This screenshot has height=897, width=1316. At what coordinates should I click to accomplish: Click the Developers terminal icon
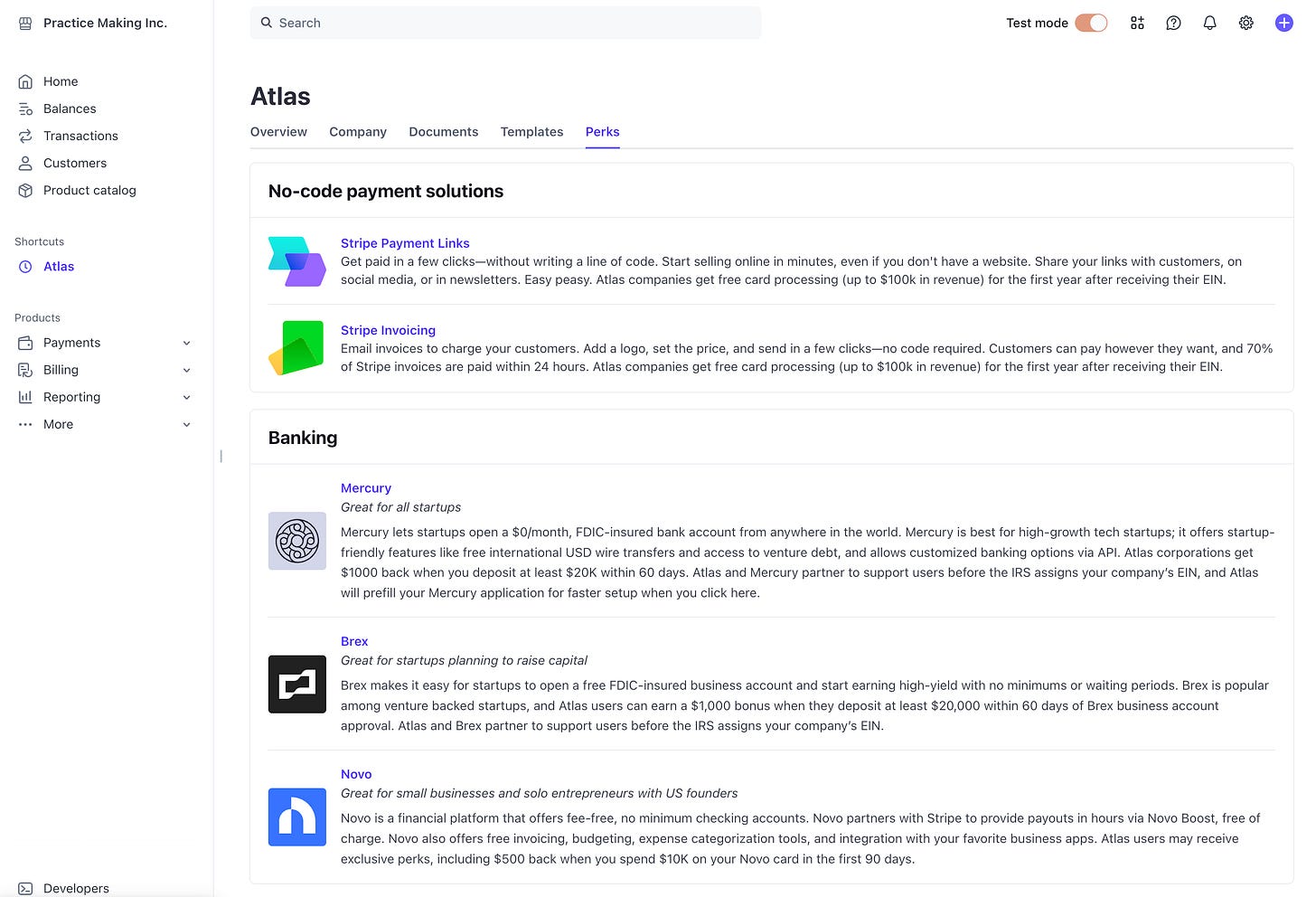pos(25,889)
